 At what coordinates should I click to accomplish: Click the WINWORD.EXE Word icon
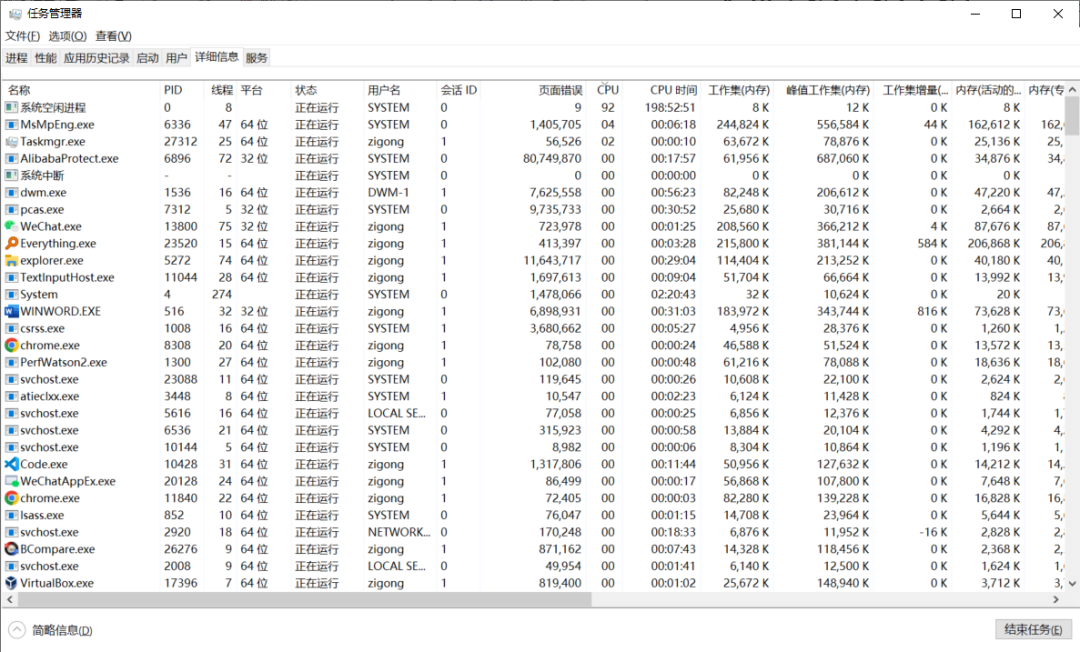tap(11, 311)
